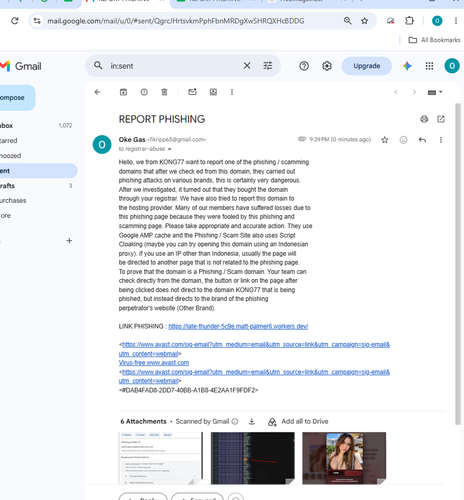
Task: Click Add all to Drive
Action: click(x=298, y=422)
